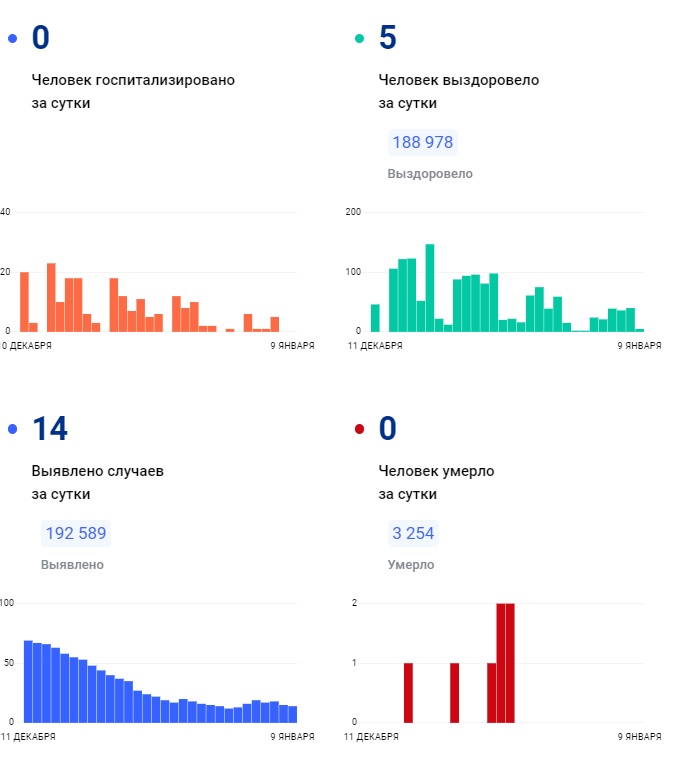Select the 3 254 total deaths badge
Image resolution: width=674 pixels, height=761 pixels.
click(x=413, y=533)
